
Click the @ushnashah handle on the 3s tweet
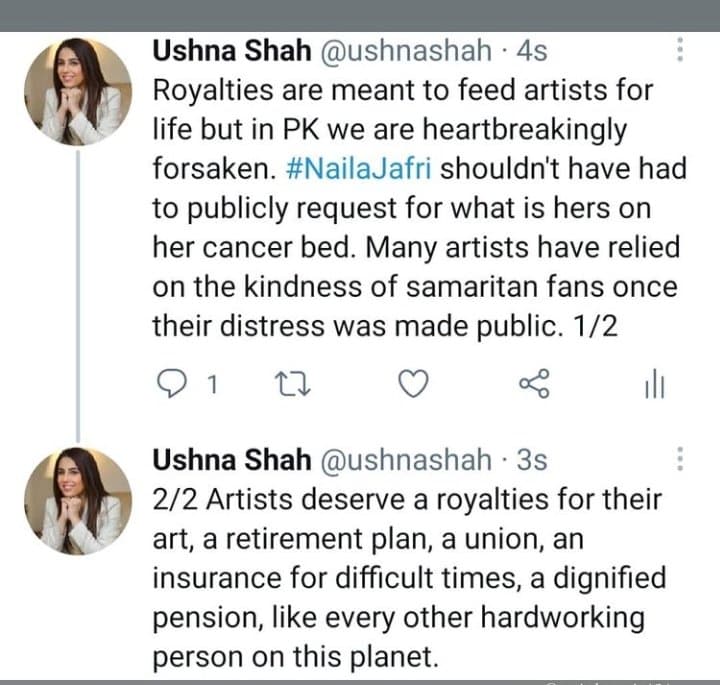pyautogui.click(x=405, y=460)
